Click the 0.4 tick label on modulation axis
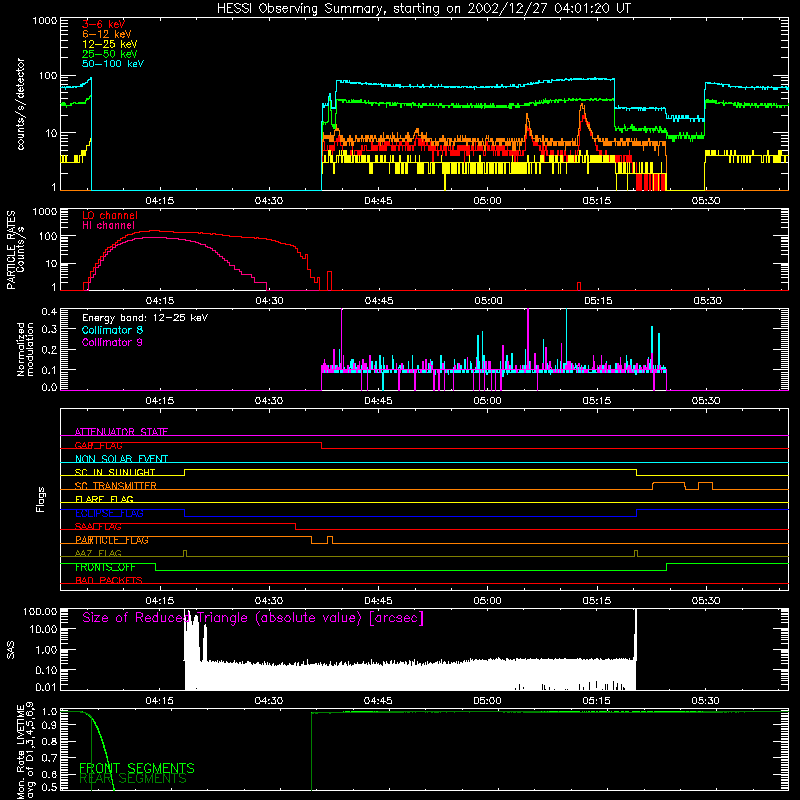Image resolution: width=800 pixels, height=800 pixels. coord(49,312)
